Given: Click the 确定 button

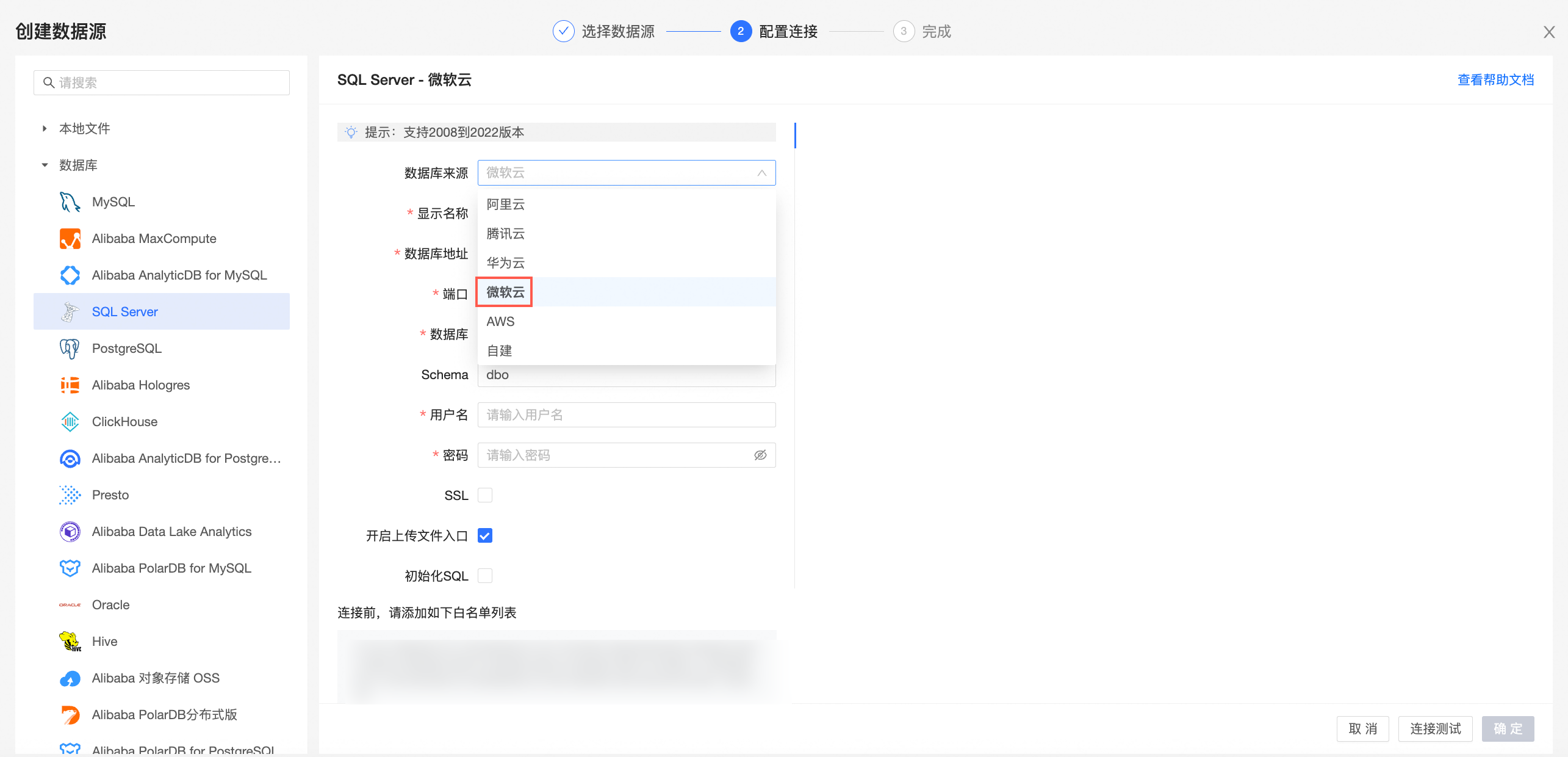Looking at the screenshot, I should click(x=1508, y=729).
